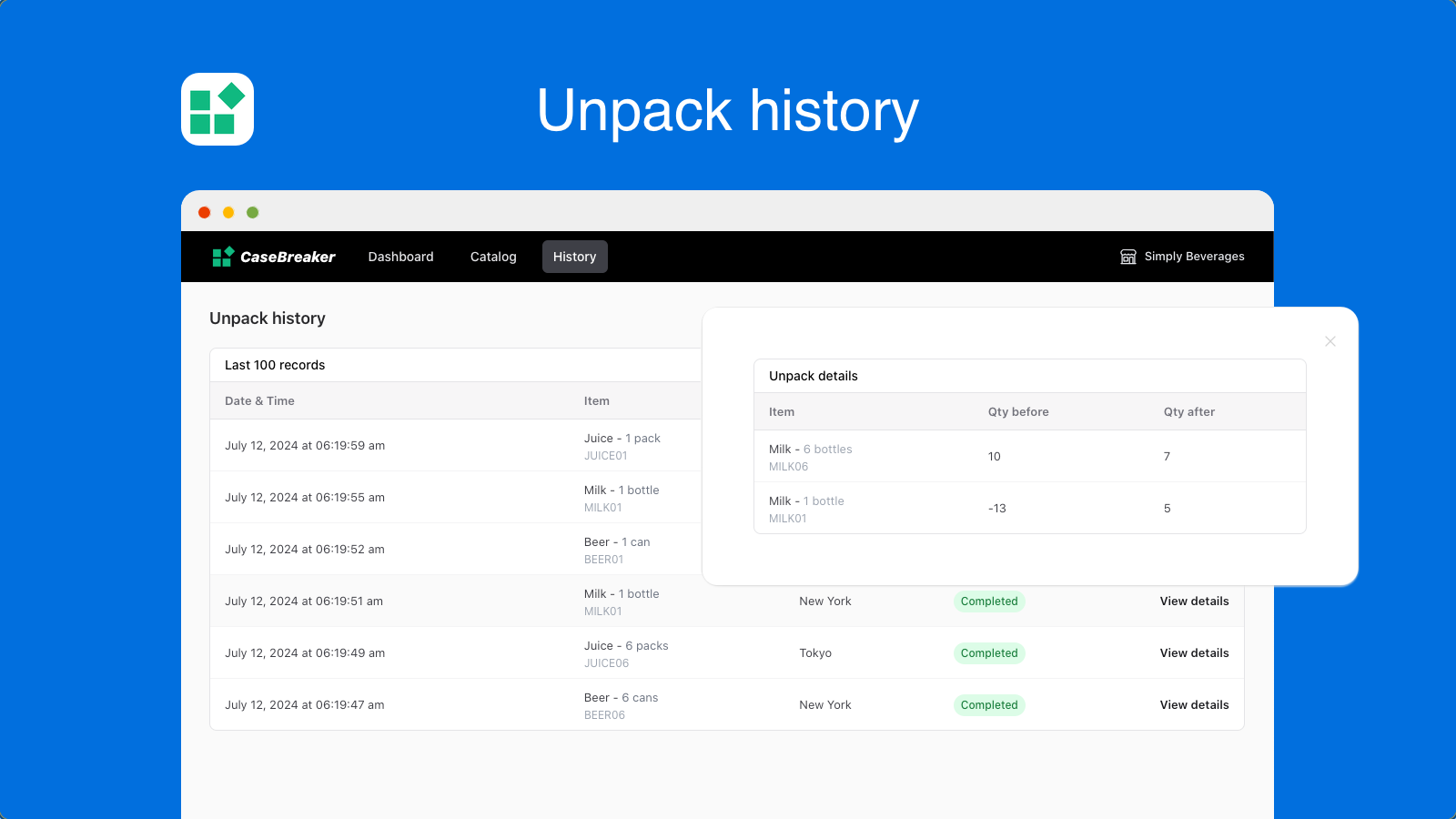Click Qty before value -13
Image resolution: width=1456 pixels, height=819 pixels.
997,509
